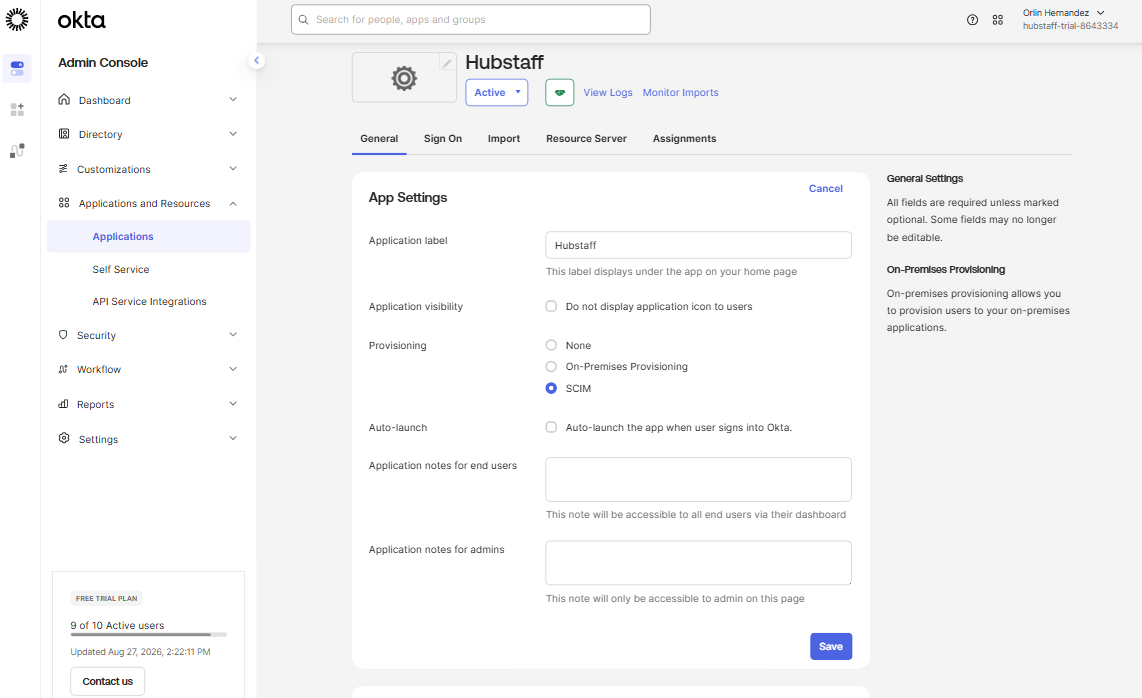Click the workflows rail icon

pos(17,151)
